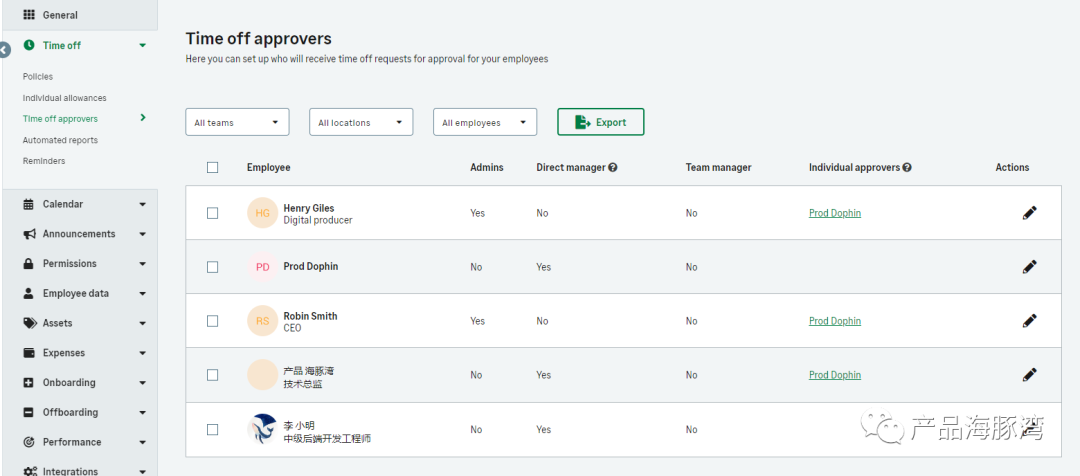The image size is (1080, 476).
Task: Click the pencil edit icon for Henry Giles
Action: click(1029, 213)
